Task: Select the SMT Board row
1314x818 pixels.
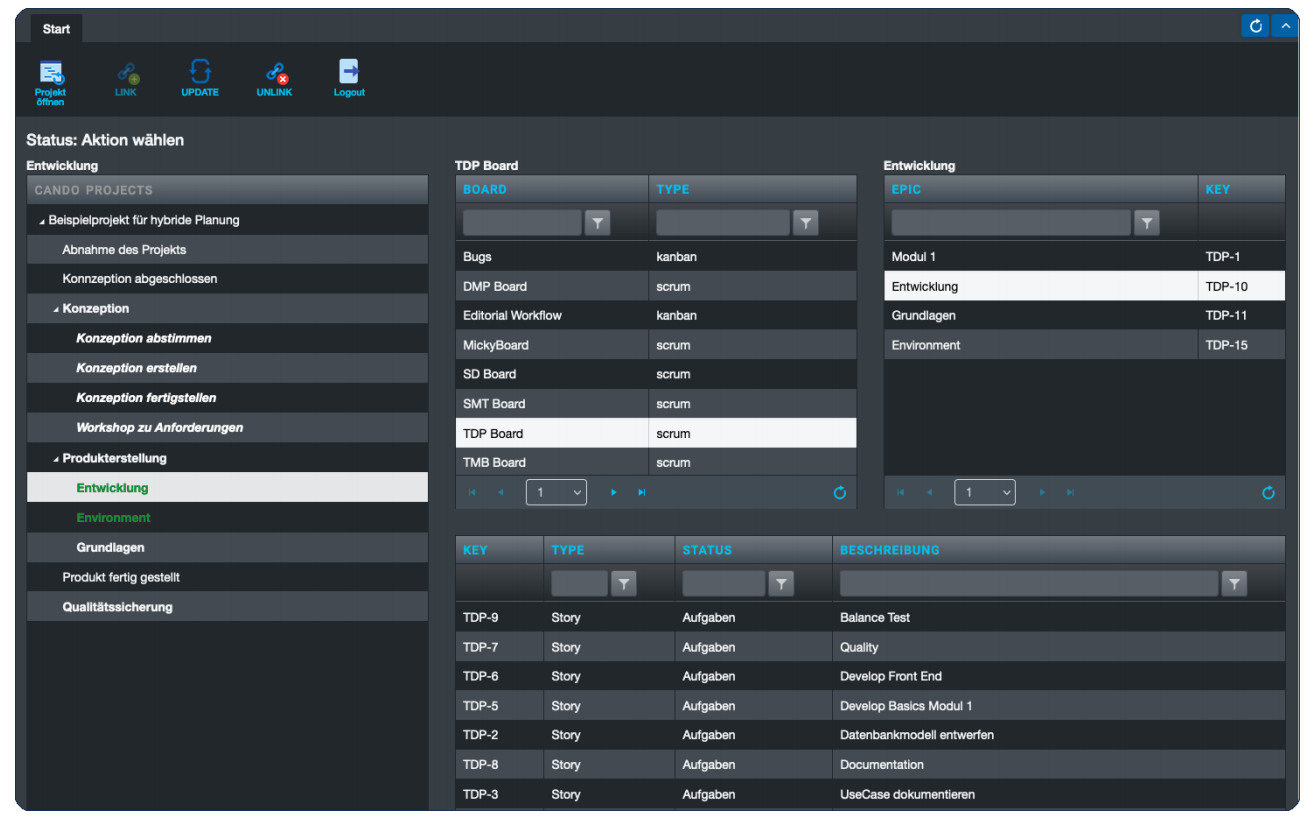Action: coord(656,404)
